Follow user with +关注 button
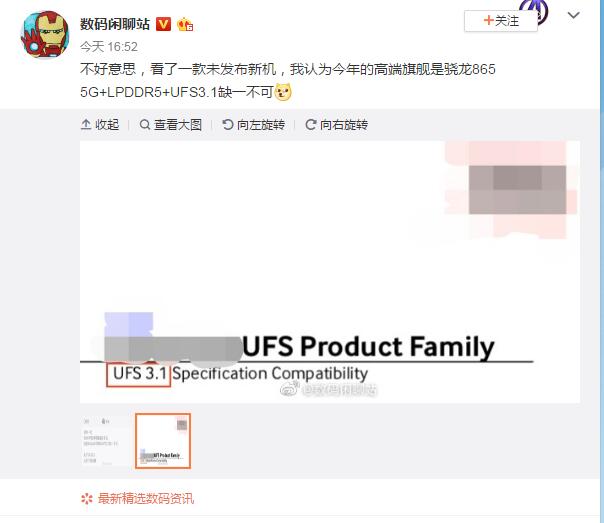 click(x=501, y=21)
